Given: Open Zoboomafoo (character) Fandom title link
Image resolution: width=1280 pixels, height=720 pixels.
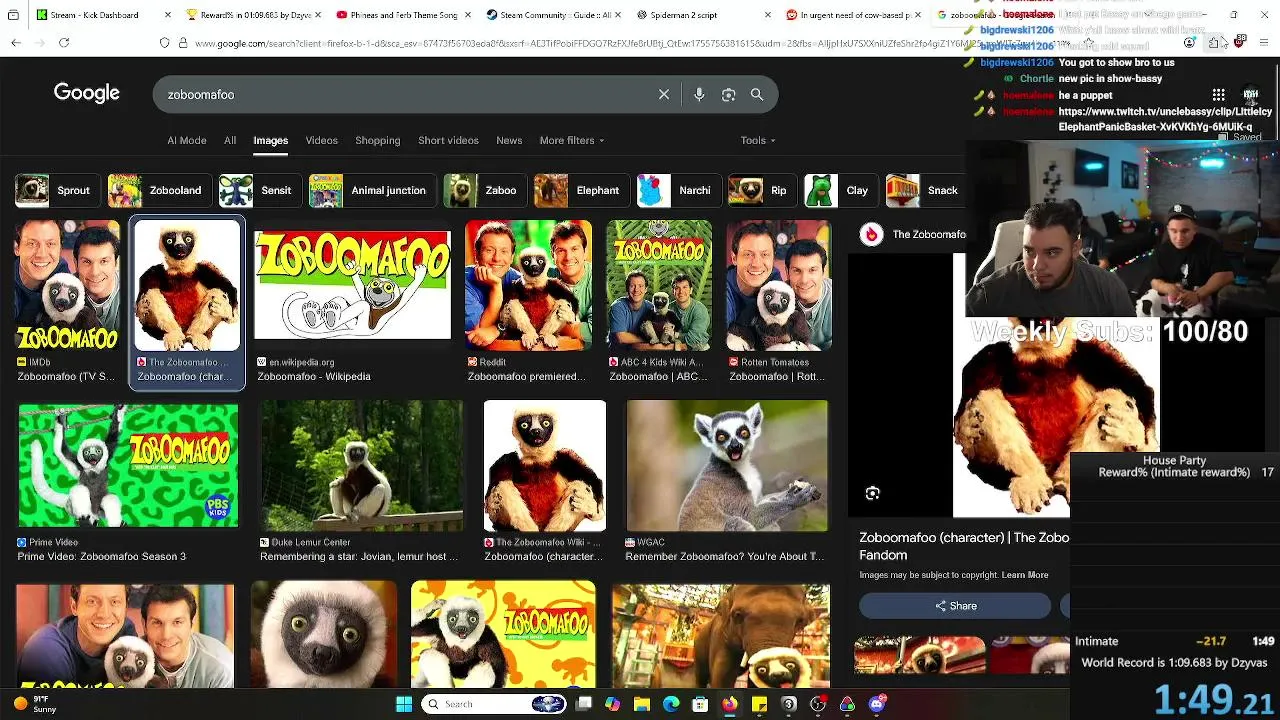Looking at the screenshot, I should pyautogui.click(x=964, y=546).
